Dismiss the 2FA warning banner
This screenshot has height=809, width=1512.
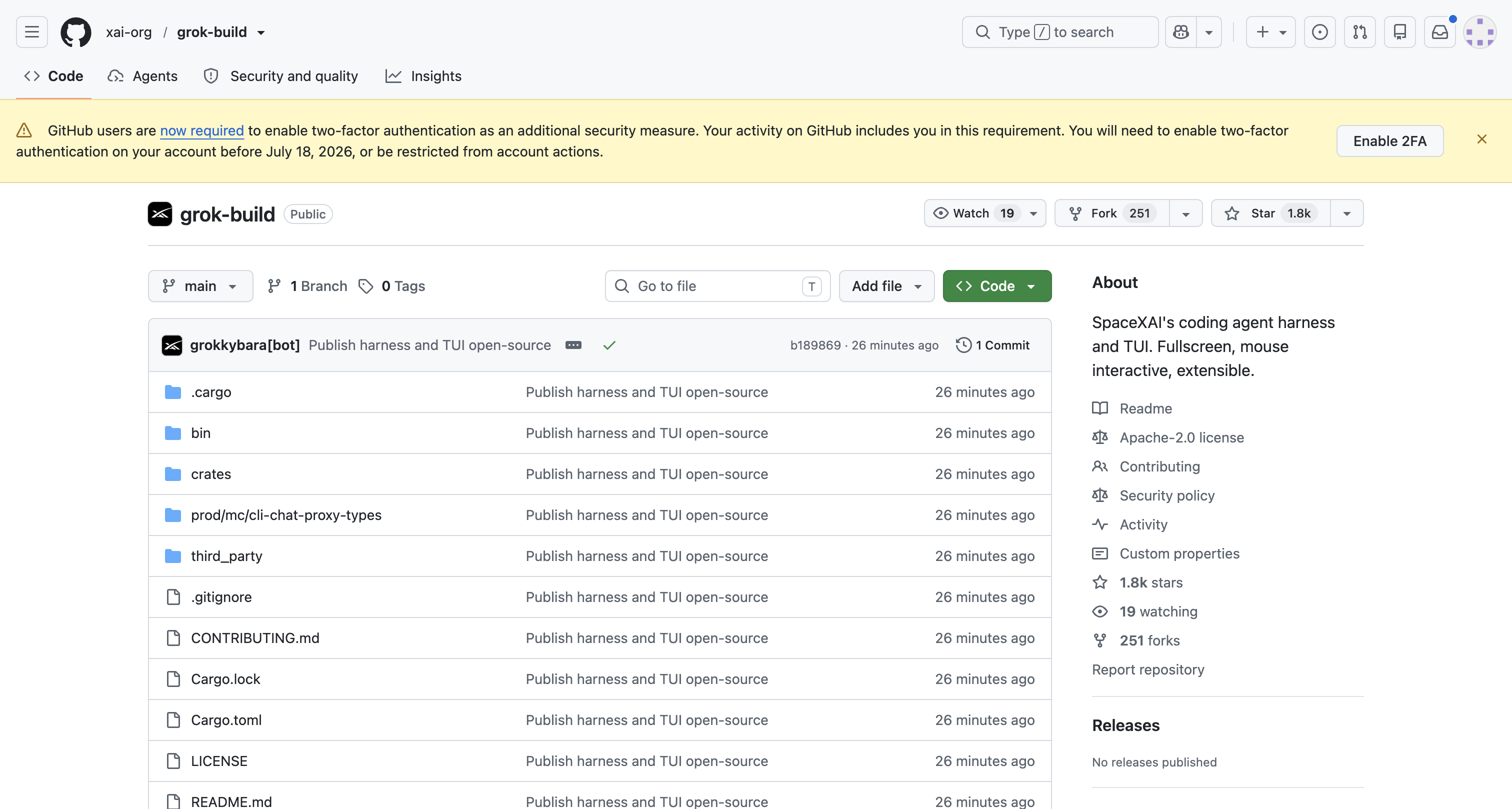click(x=1481, y=139)
